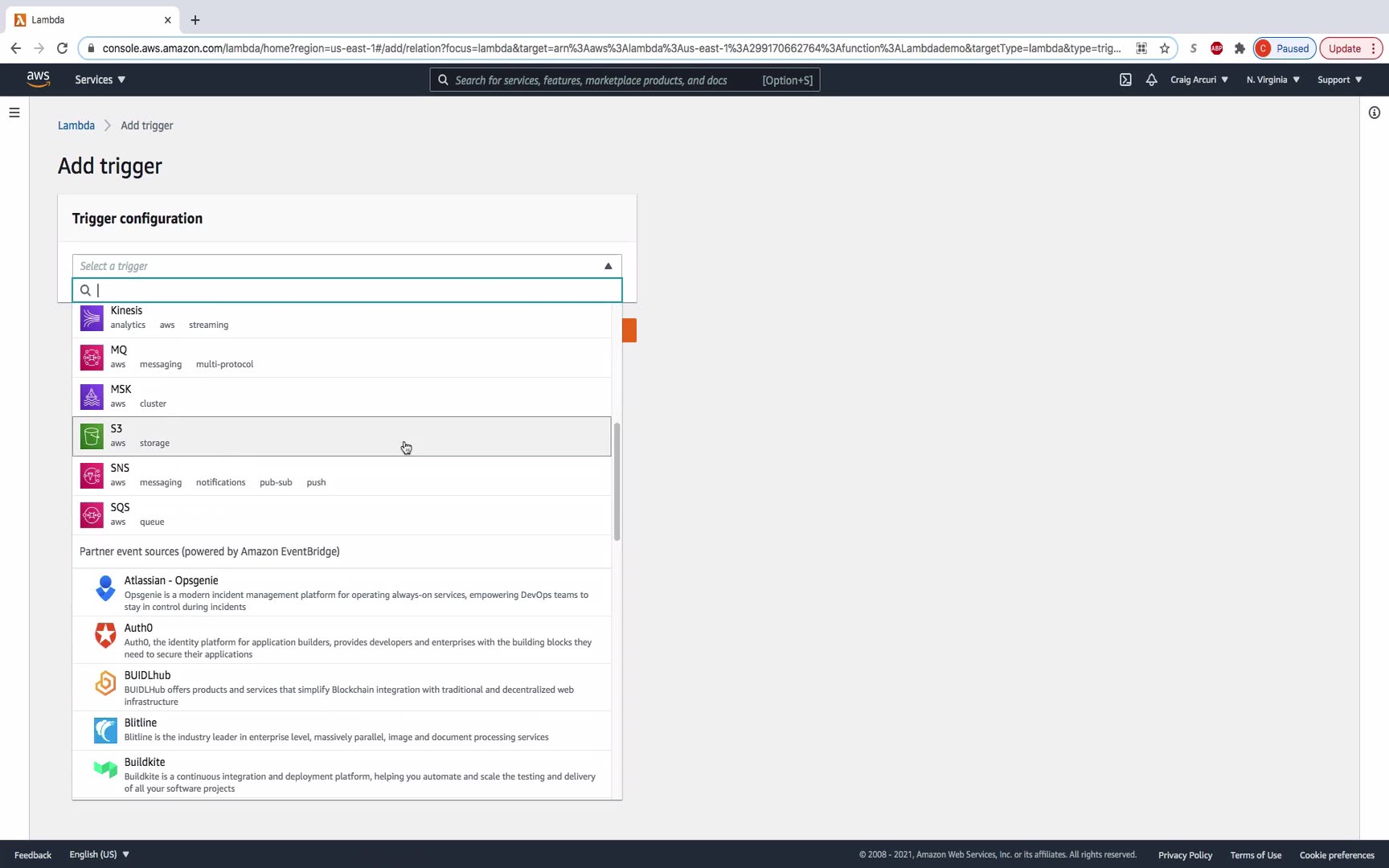The width and height of the screenshot is (1389, 868).
Task: Select the Auth0 partner source
Action: pos(342,640)
